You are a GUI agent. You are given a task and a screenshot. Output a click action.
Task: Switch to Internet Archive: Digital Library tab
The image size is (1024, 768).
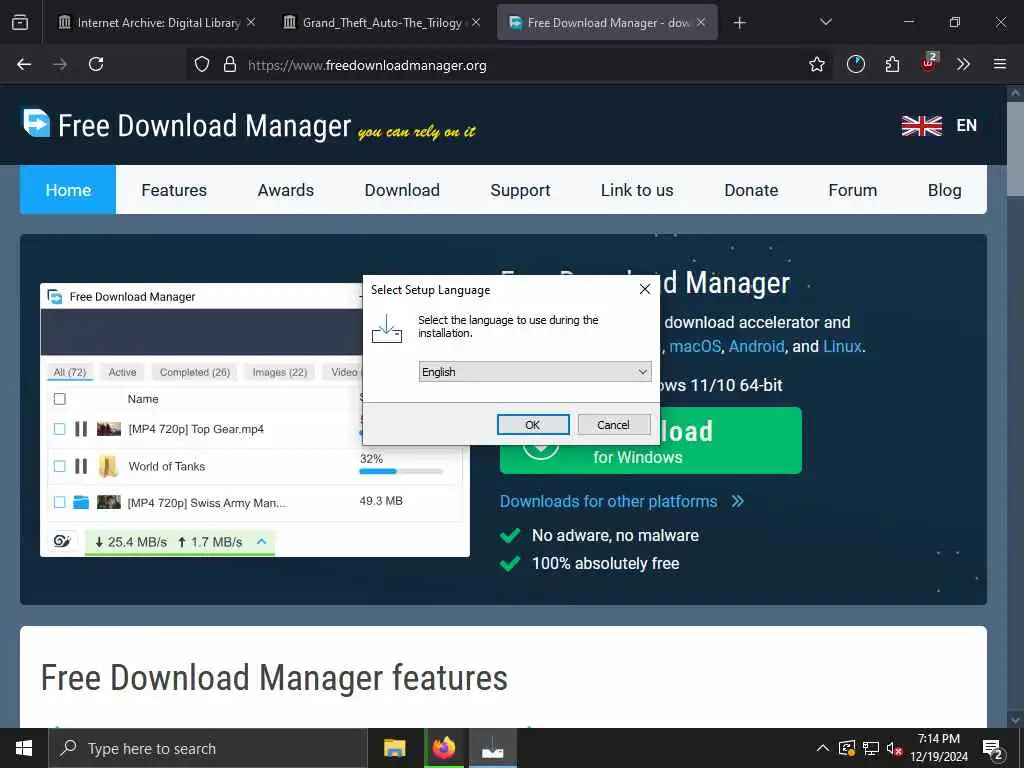(x=157, y=23)
